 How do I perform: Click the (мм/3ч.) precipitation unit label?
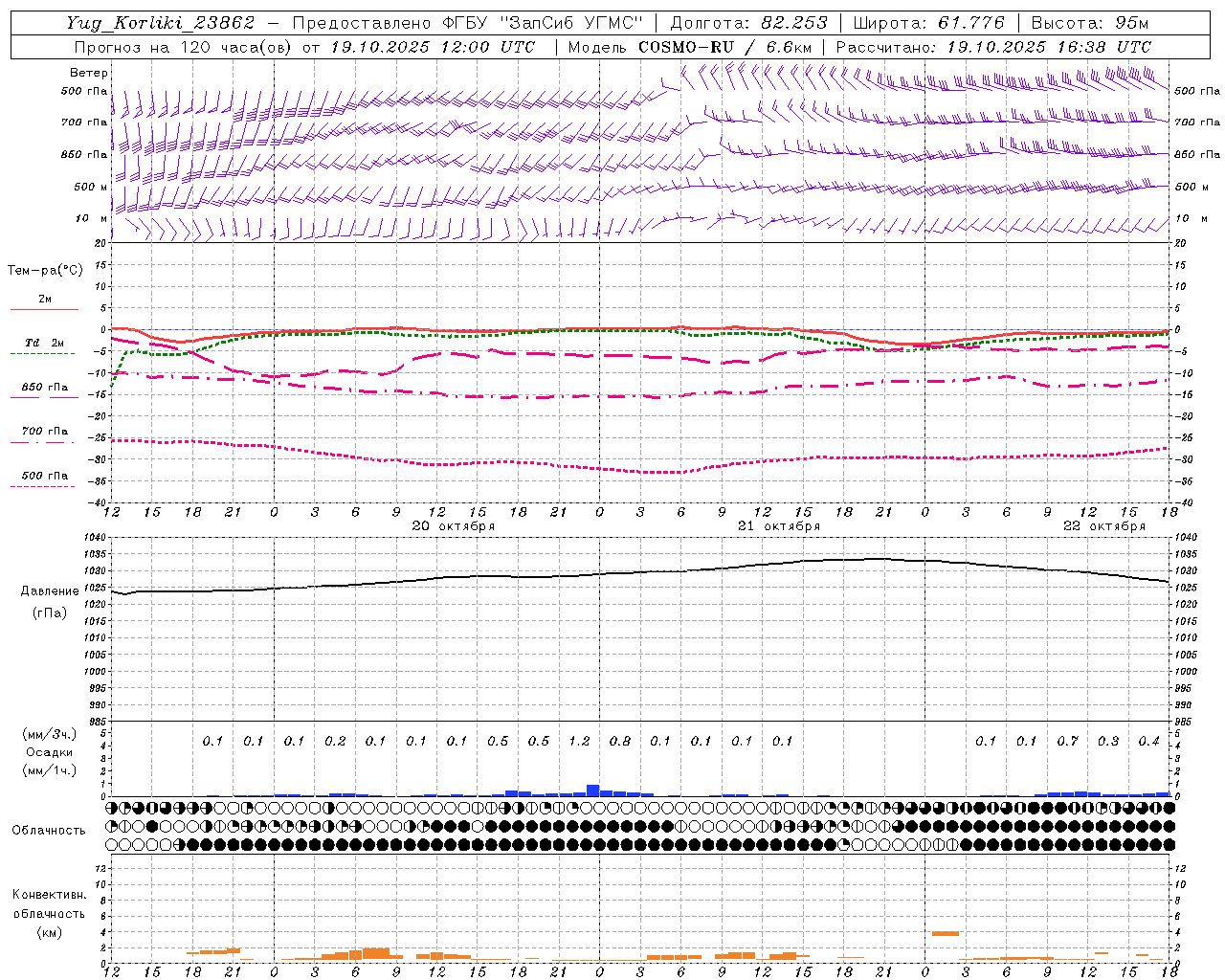[x=50, y=734]
